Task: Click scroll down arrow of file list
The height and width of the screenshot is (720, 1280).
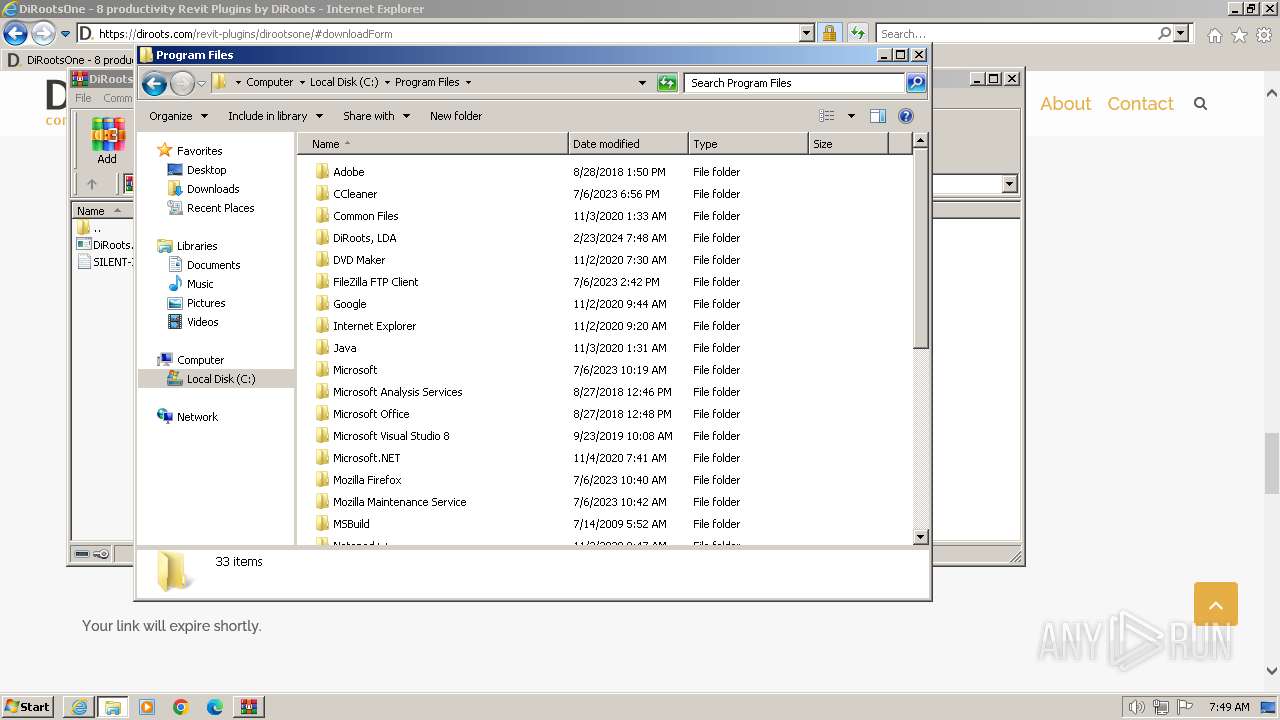Action: 920,538
